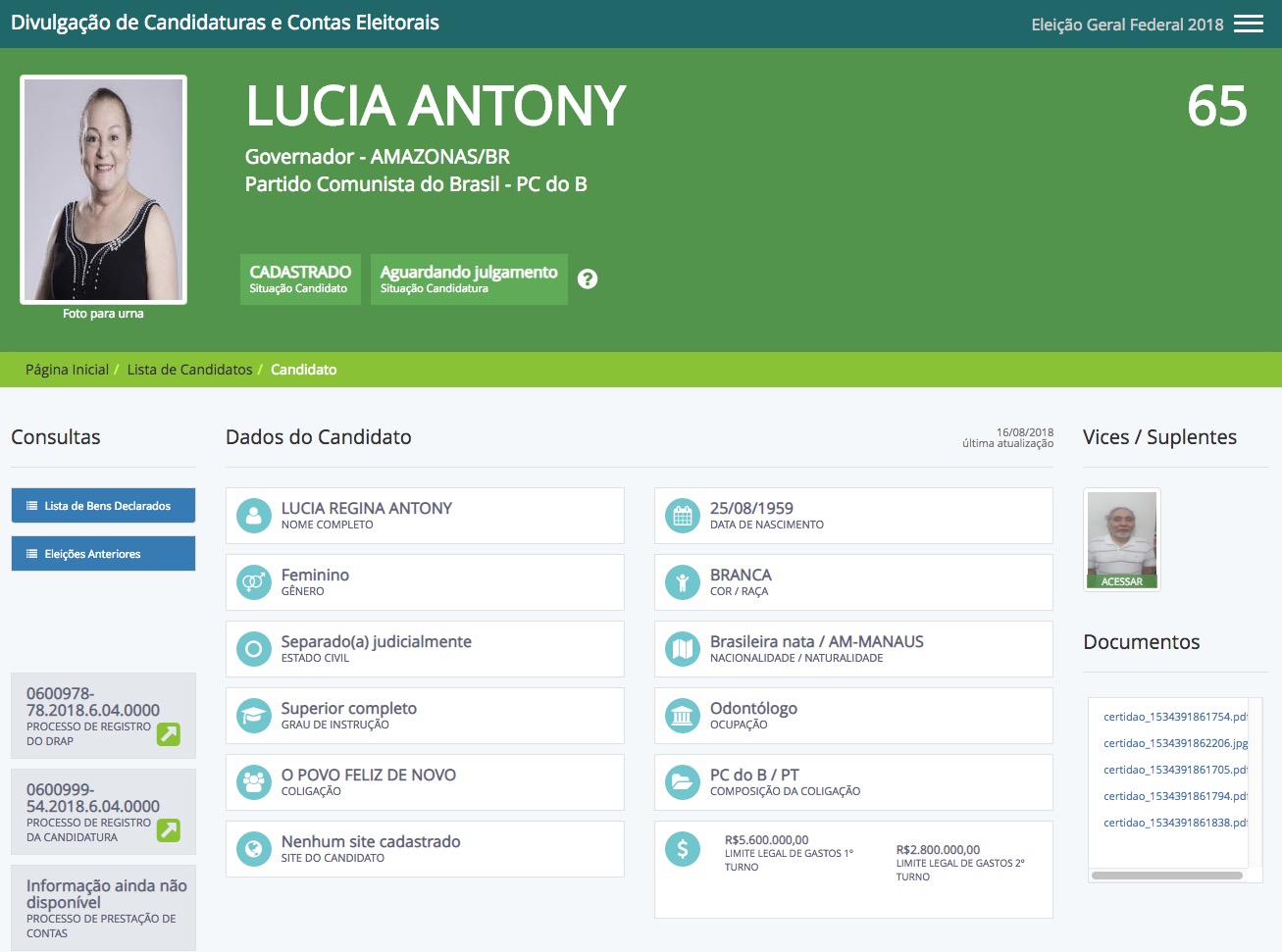Open the candidatura registration process external link icon
The height and width of the screenshot is (952, 1282).
[170, 828]
